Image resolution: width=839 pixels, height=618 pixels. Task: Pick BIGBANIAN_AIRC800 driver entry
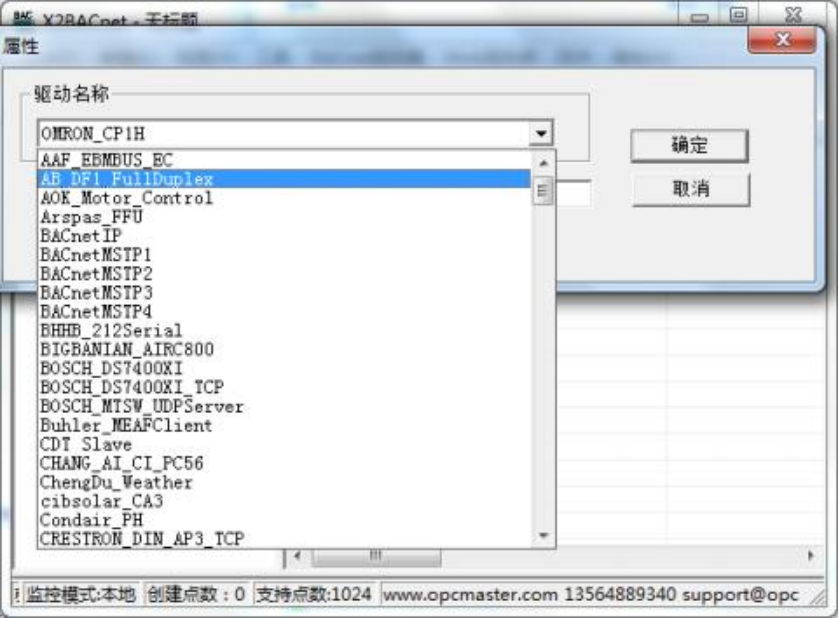tap(284, 349)
